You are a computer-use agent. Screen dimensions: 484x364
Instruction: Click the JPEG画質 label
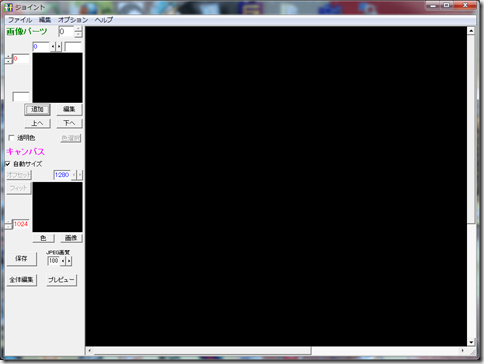click(58, 252)
